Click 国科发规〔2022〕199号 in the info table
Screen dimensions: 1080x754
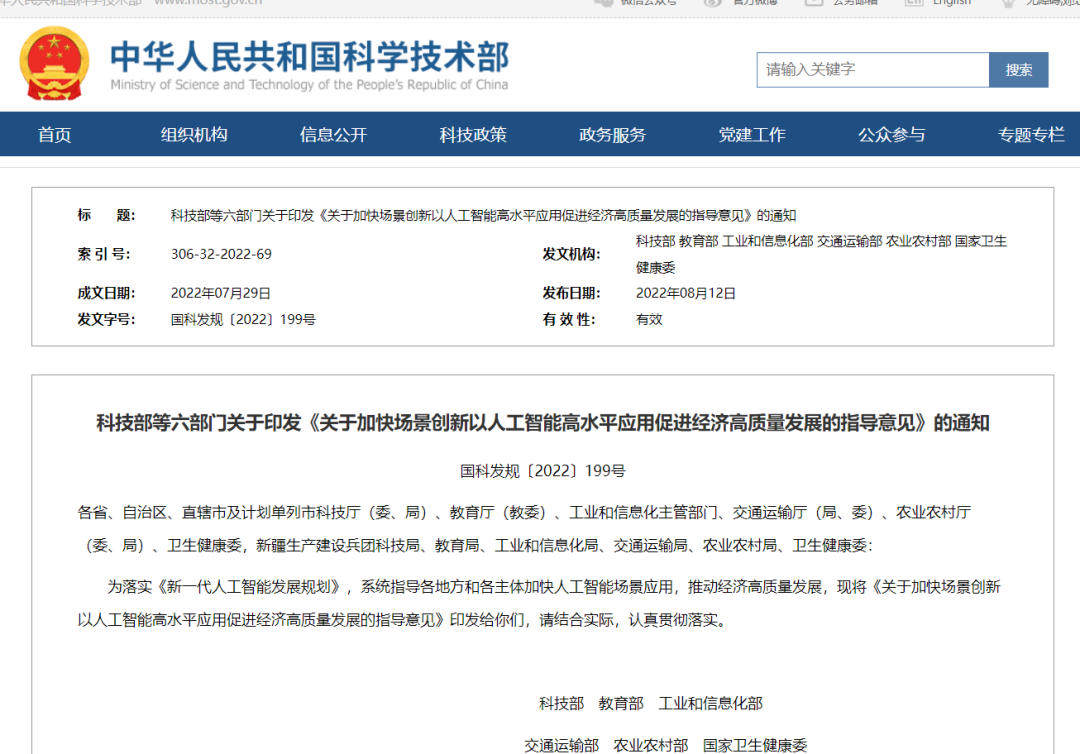click(x=243, y=320)
